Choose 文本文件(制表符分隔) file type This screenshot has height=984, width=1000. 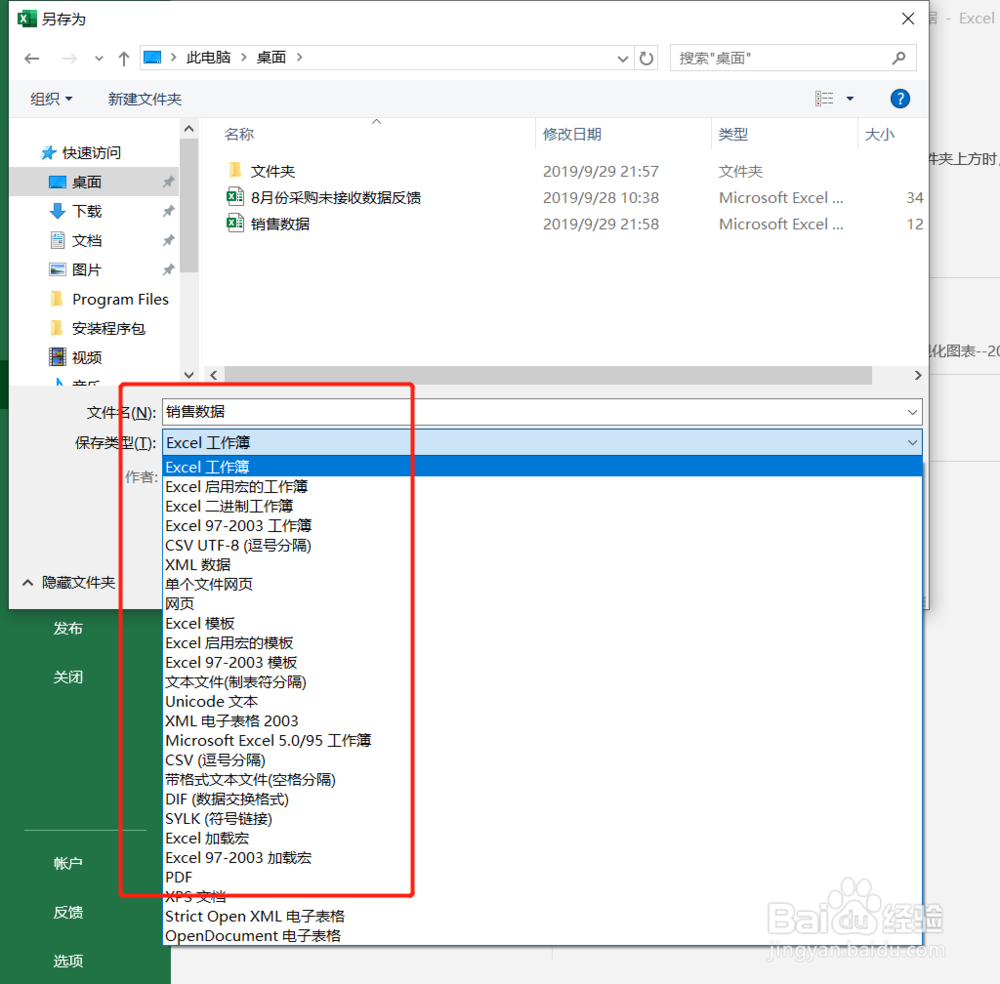tap(235, 682)
